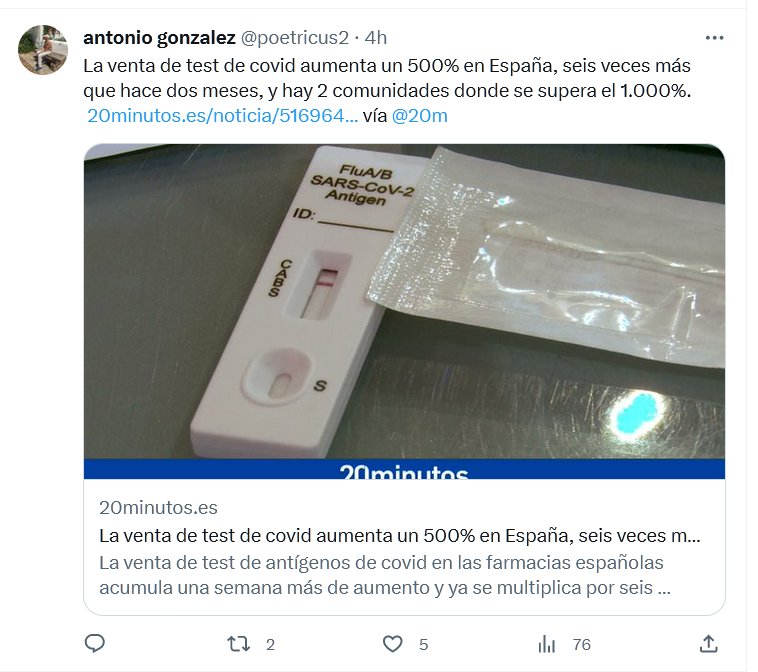This screenshot has width=758, height=672.
Task: Click the share upload icon
Action: (x=709, y=644)
